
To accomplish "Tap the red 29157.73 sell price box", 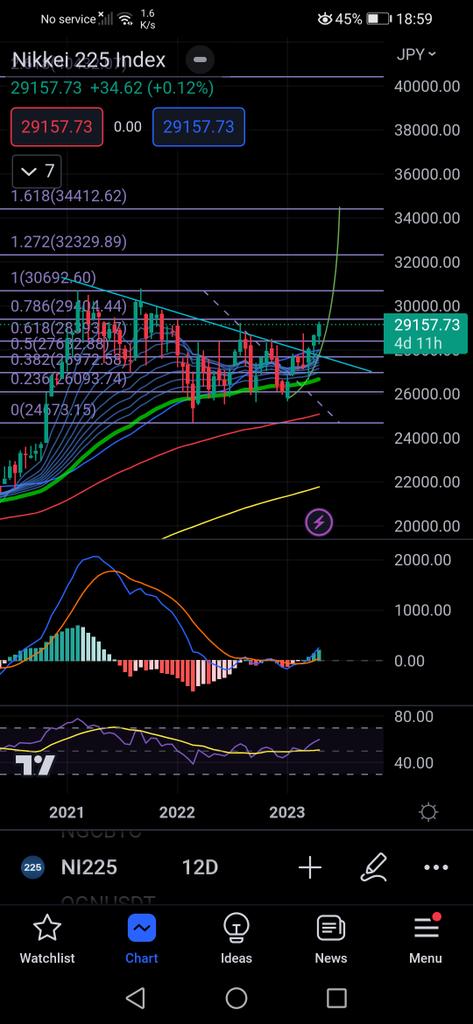I will coord(57,127).
